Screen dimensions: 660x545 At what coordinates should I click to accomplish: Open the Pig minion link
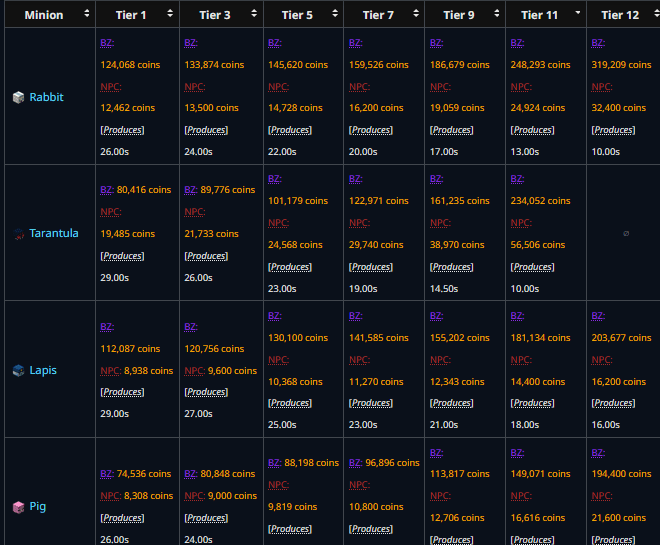point(37,506)
